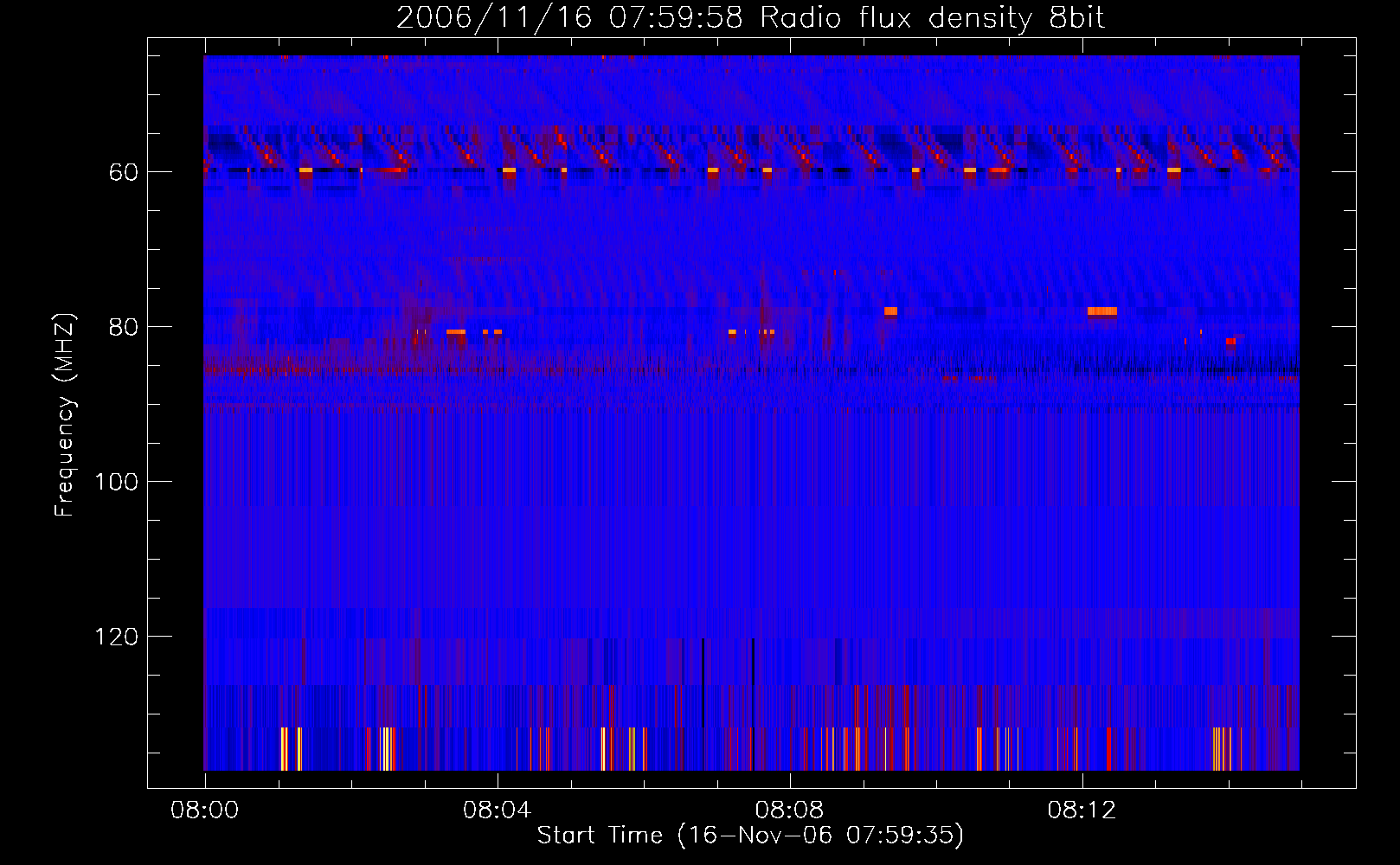1400x865 pixels.
Task: Click the 60 frequency tick label
Action: tap(124, 172)
